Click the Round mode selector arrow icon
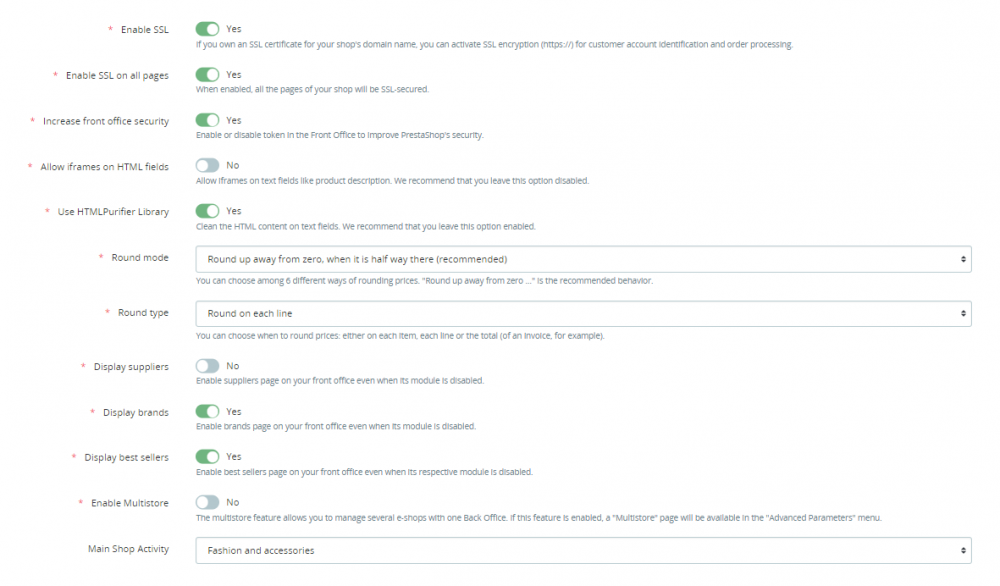The width and height of the screenshot is (1000, 586). [x=963, y=258]
